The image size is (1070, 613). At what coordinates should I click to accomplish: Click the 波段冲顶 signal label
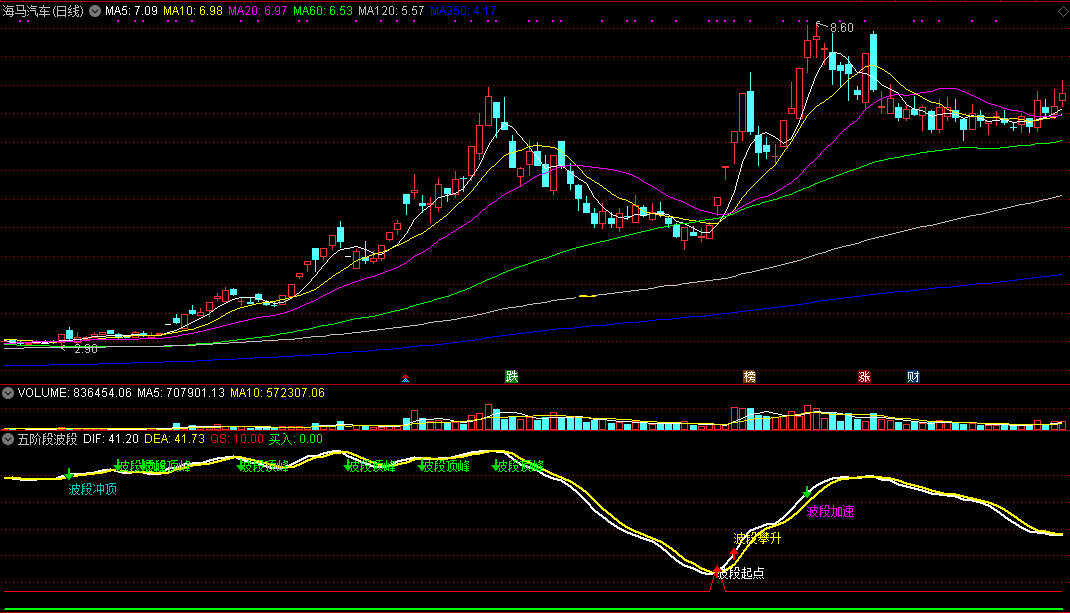93,489
